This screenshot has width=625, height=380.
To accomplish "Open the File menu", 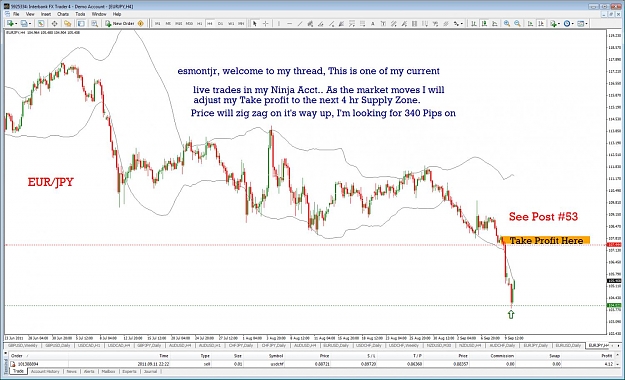I will [16, 14].
